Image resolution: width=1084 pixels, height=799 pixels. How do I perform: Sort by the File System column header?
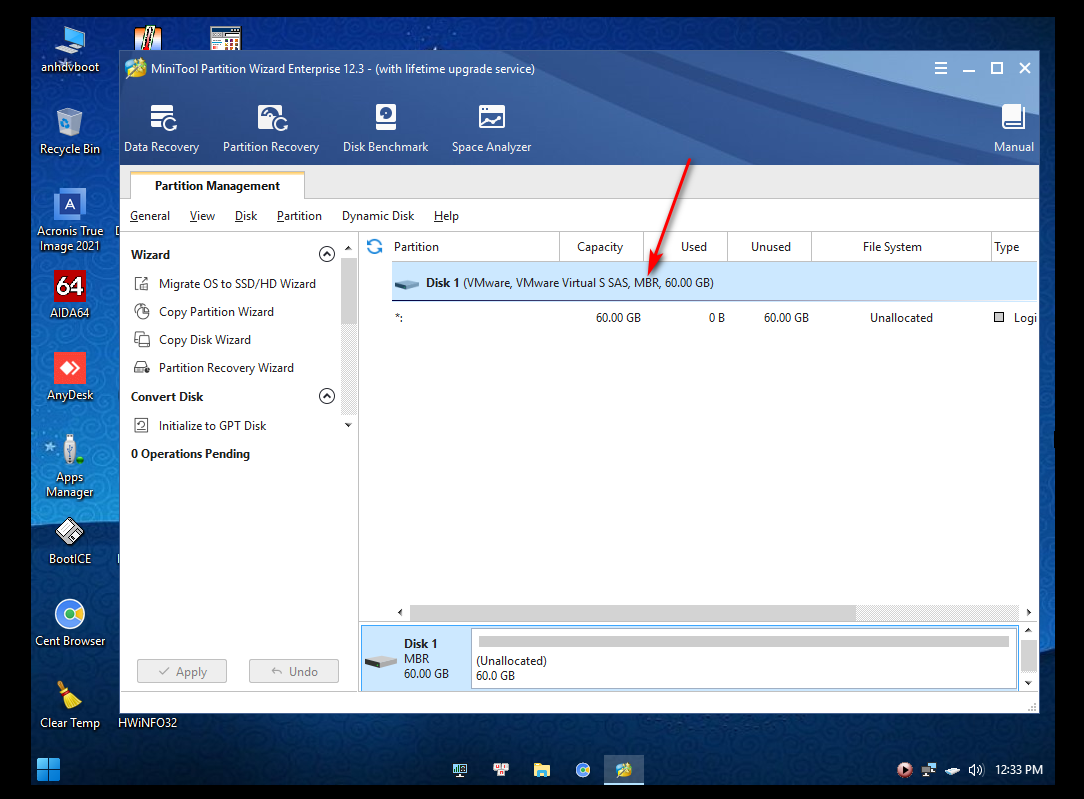901,247
